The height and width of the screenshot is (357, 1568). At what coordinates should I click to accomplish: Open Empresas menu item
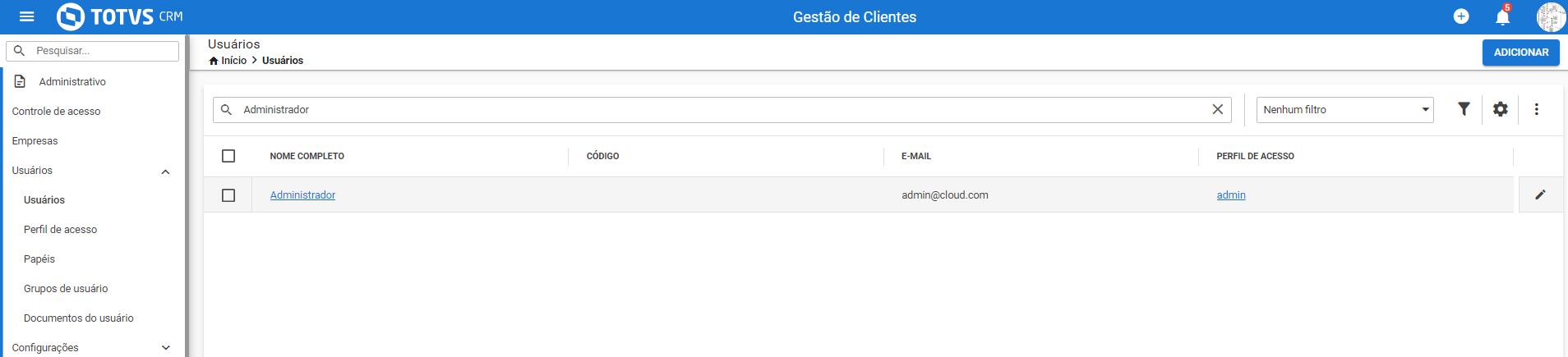click(35, 141)
